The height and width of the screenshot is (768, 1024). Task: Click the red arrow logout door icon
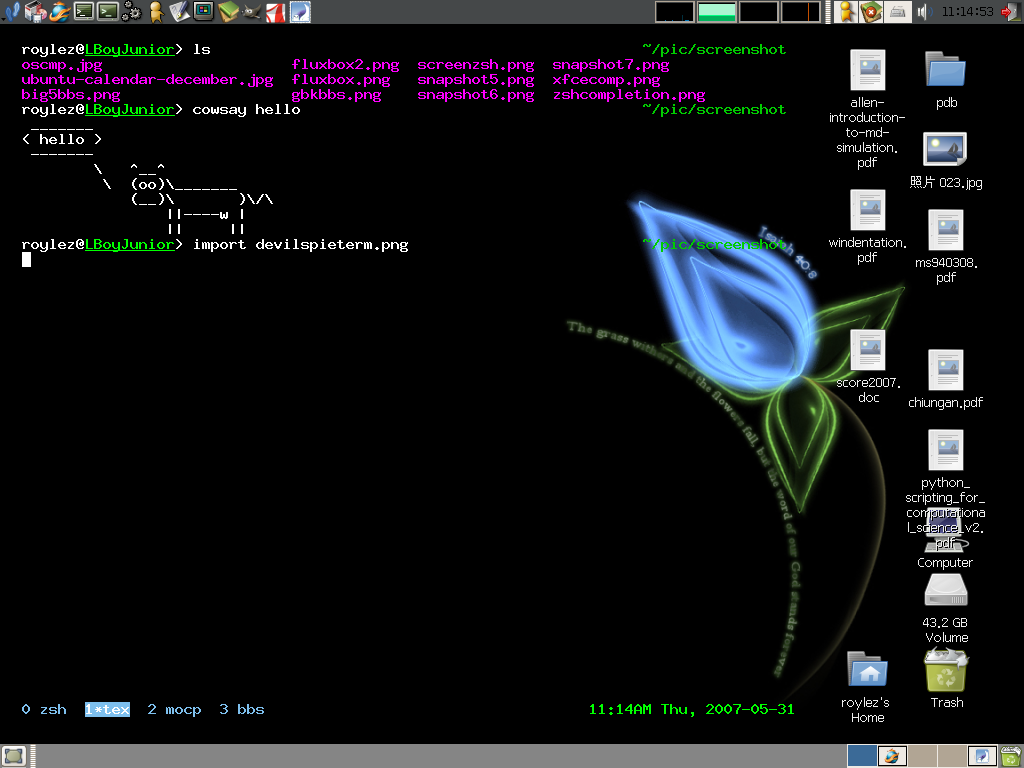(x=1011, y=12)
